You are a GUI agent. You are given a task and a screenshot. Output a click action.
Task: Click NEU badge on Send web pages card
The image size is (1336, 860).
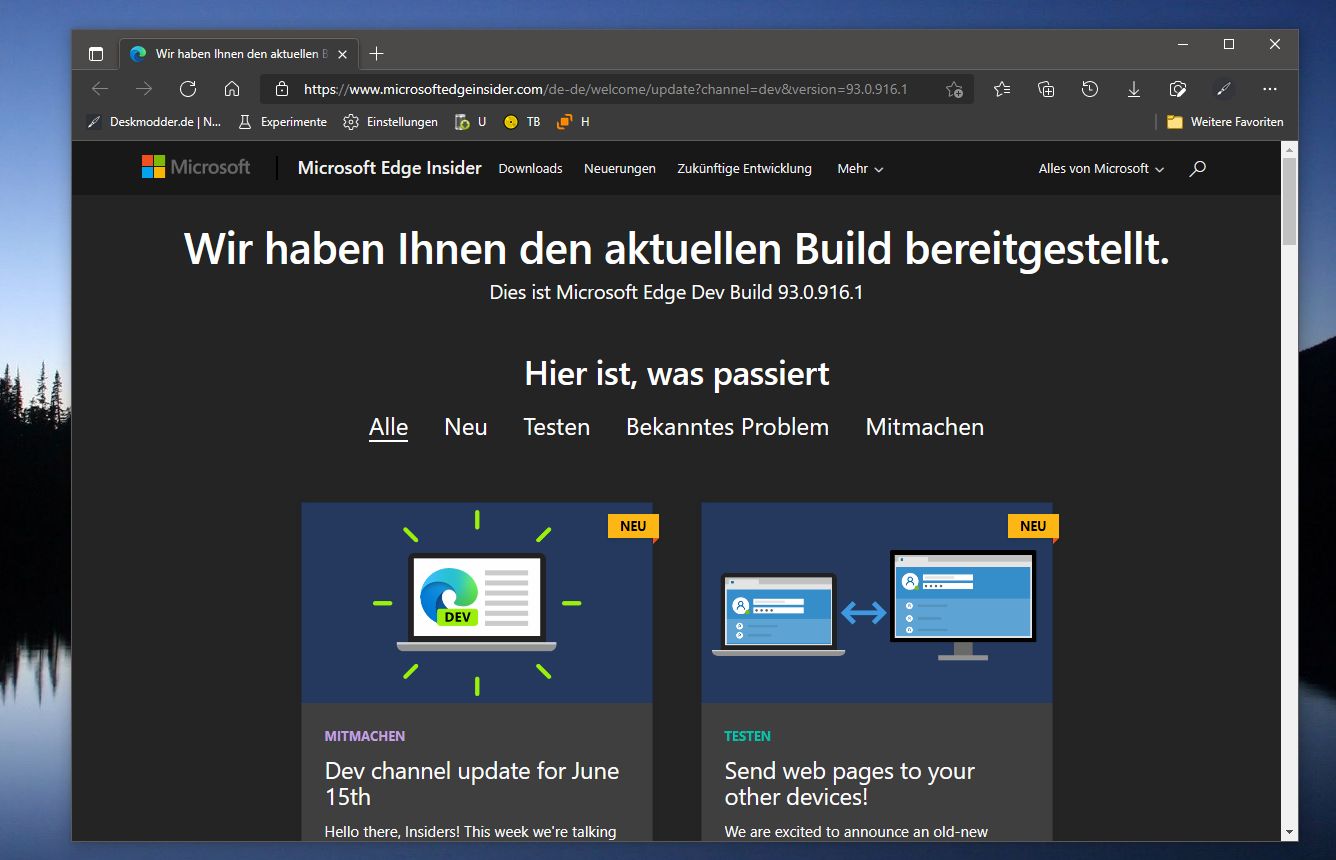point(1033,526)
